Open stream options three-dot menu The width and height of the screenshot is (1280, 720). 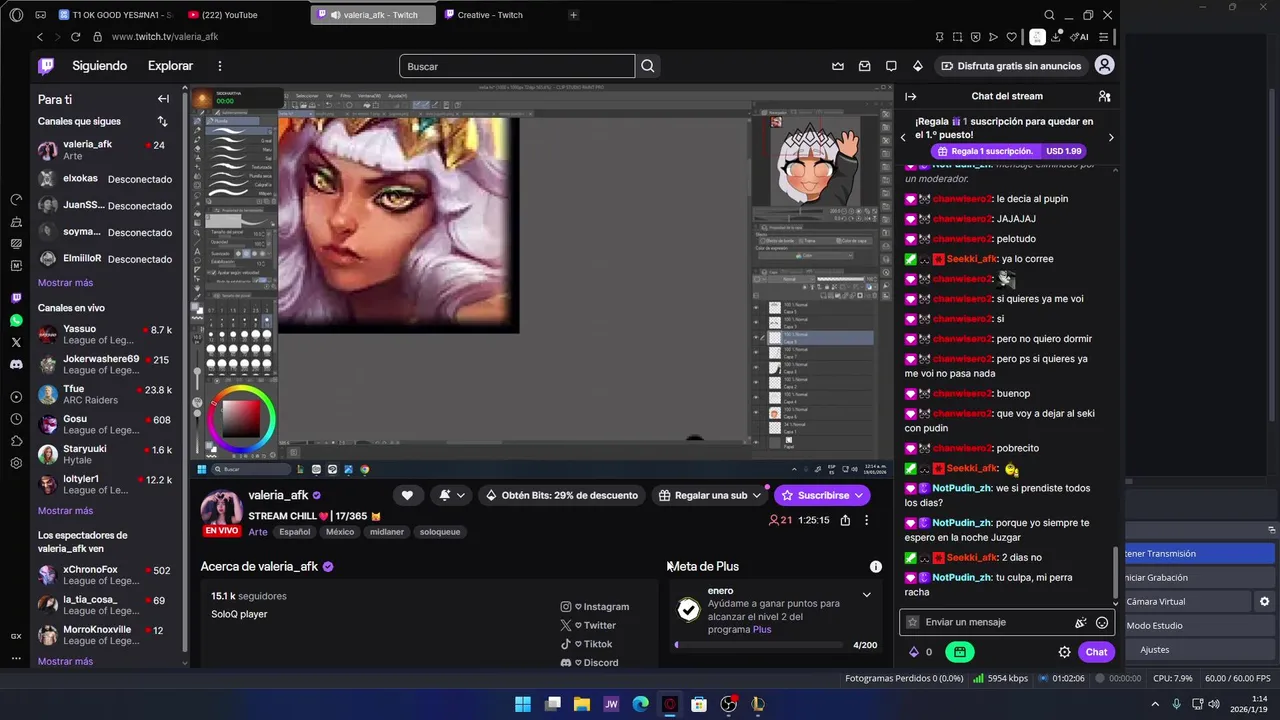pyautogui.click(x=867, y=520)
